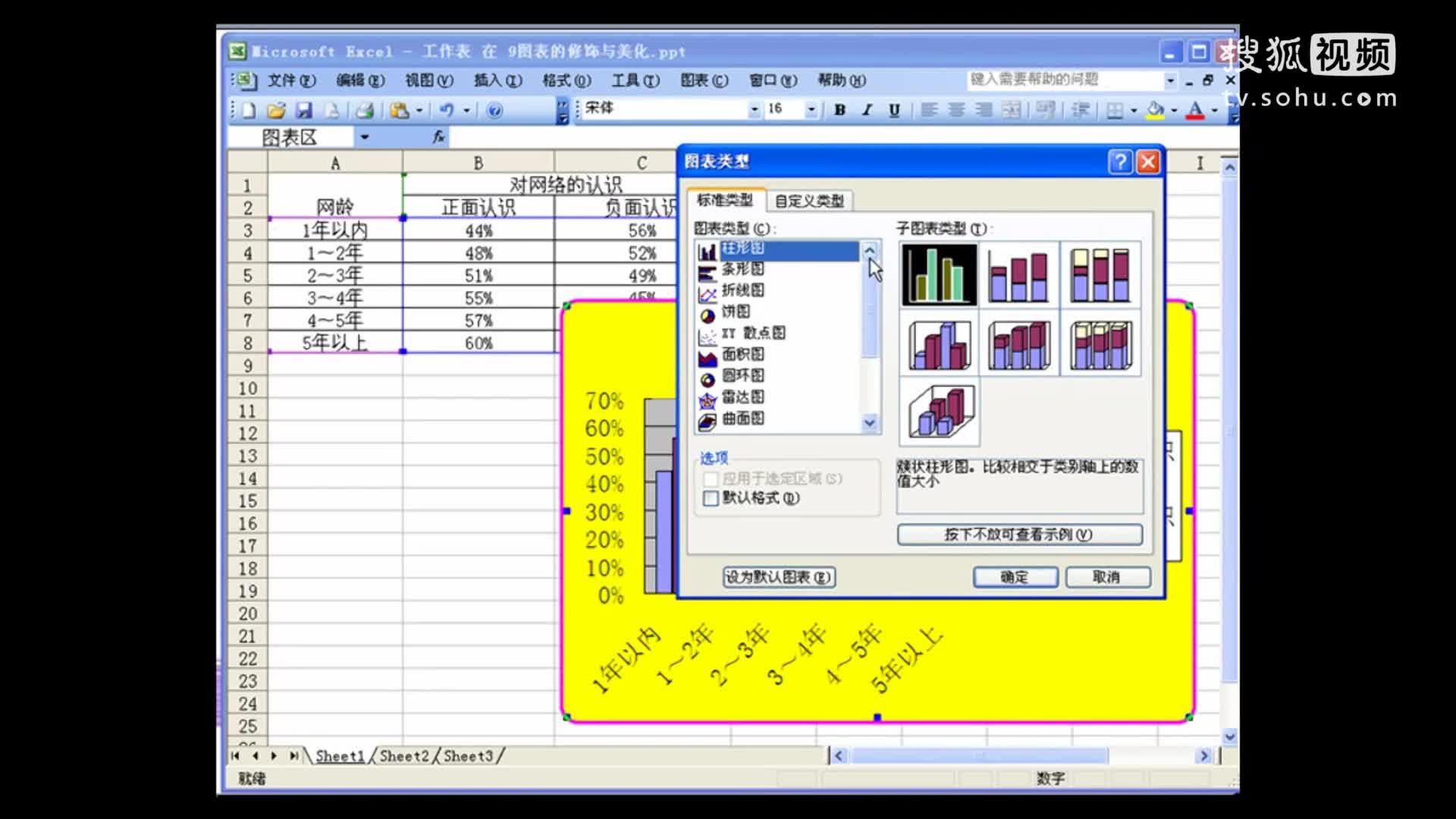This screenshot has height=819, width=1456.
Task: Open the font color picker arrow
Action: (x=1214, y=111)
